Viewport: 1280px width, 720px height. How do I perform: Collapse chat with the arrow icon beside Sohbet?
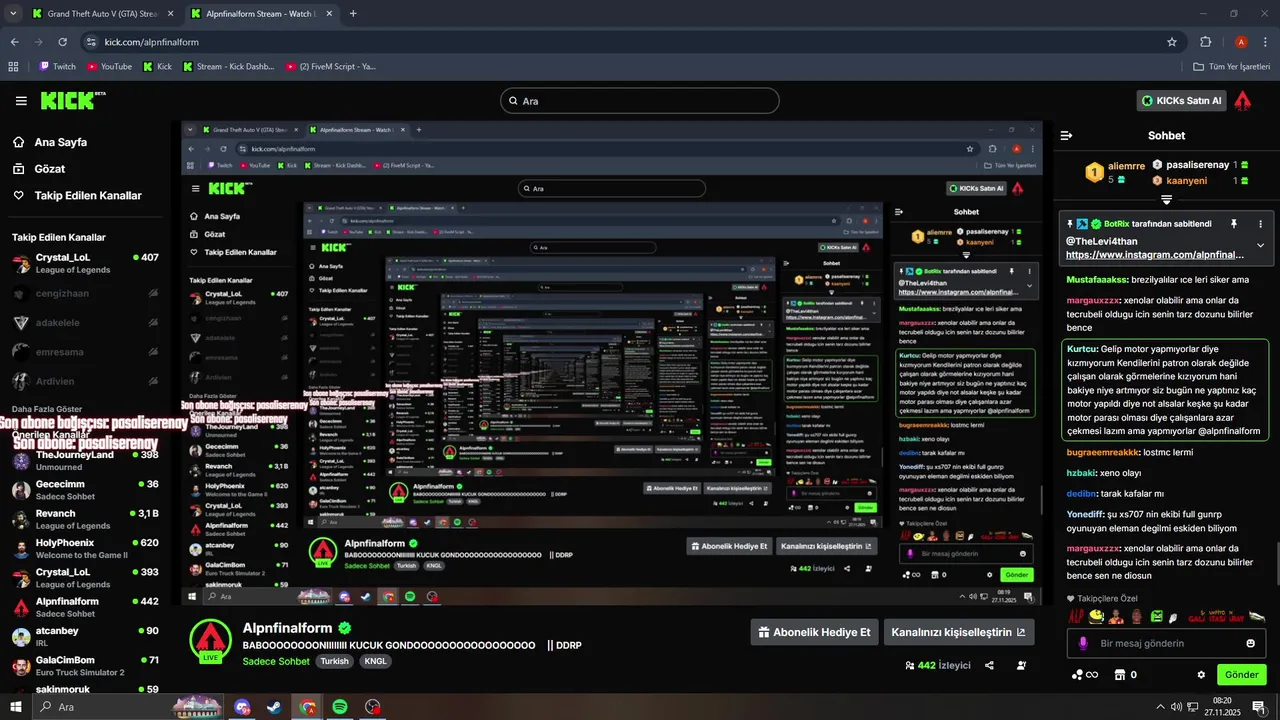point(1067,135)
